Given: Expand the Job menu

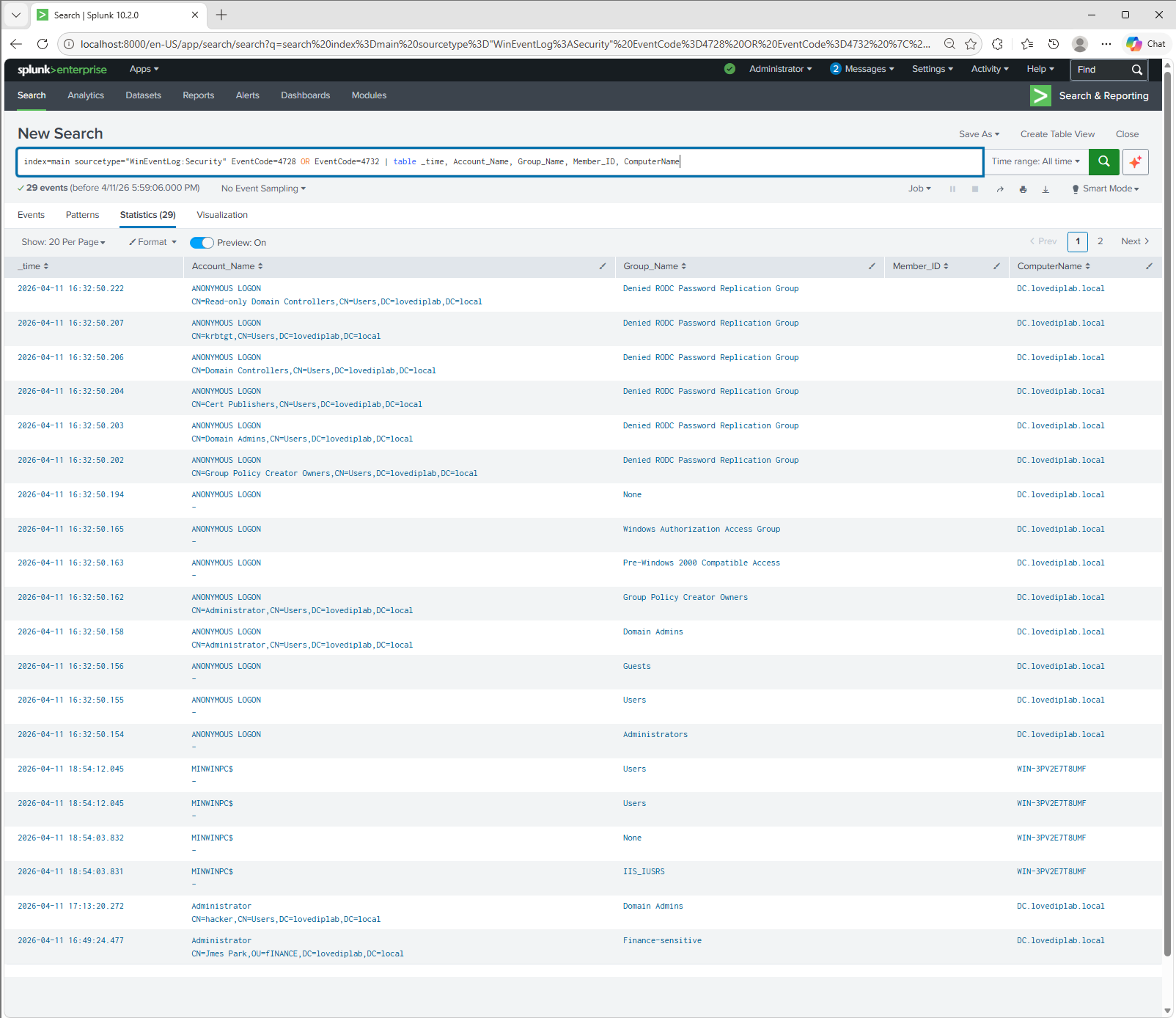Looking at the screenshot, I should pyautogui.click(x=919, y=188).
